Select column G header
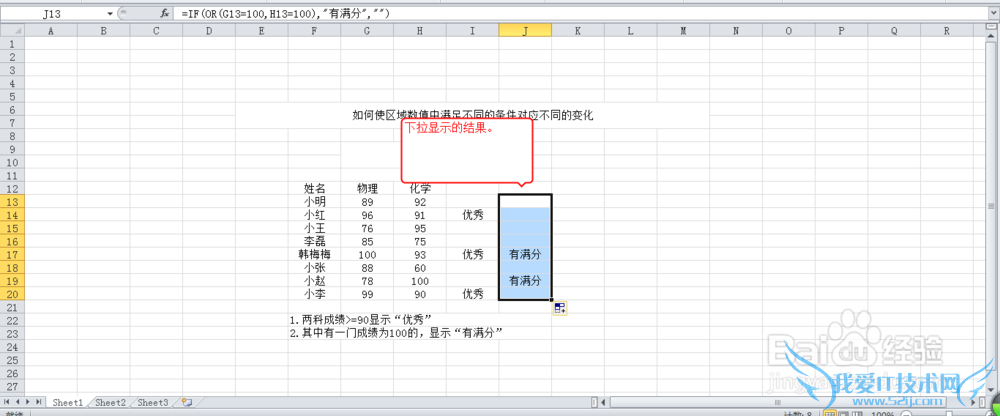 (x=367, y=31)
